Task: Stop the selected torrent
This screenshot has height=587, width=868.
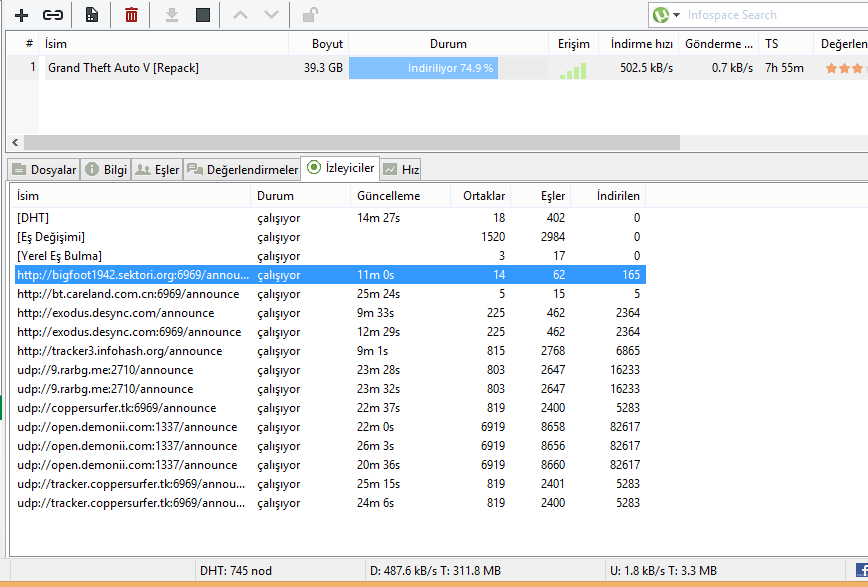Action: (203, 15)
